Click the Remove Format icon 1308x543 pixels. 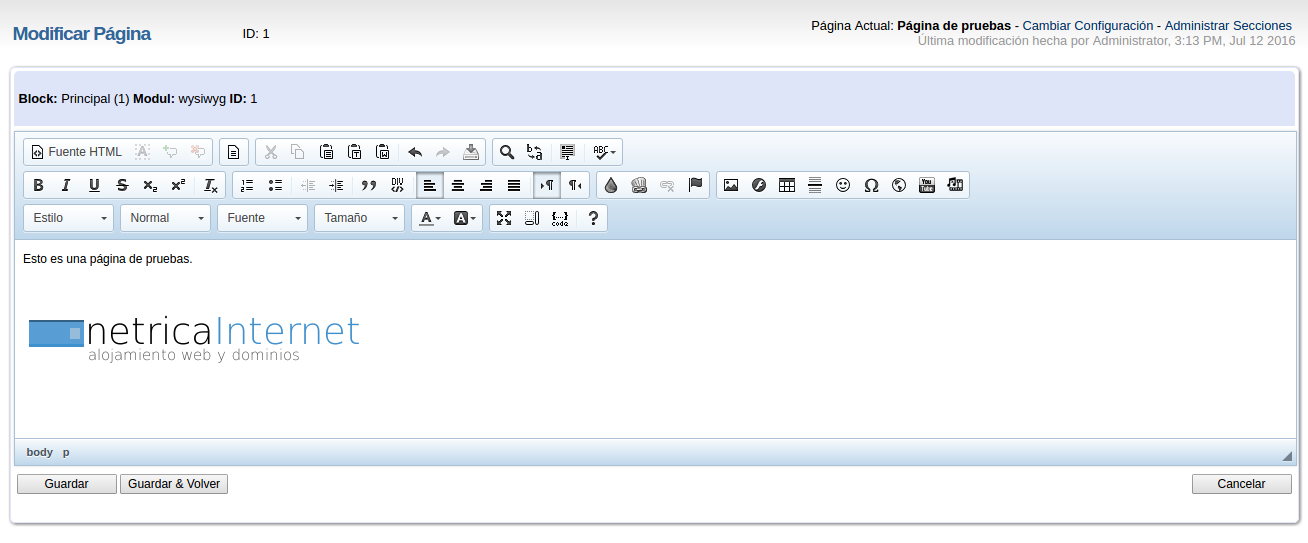(x=211, y=185)
